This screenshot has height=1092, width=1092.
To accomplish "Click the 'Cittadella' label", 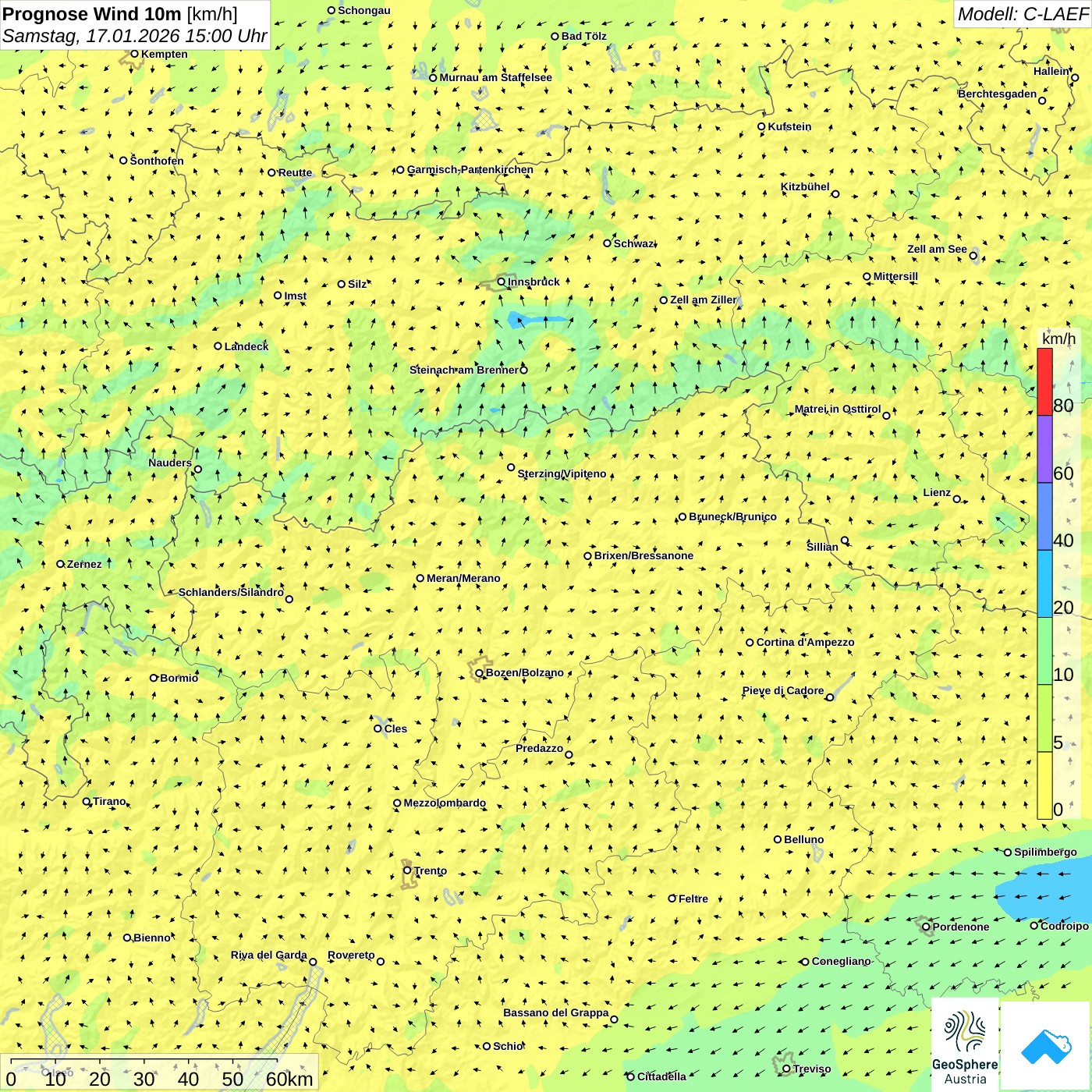I will tap(661, 1076).
